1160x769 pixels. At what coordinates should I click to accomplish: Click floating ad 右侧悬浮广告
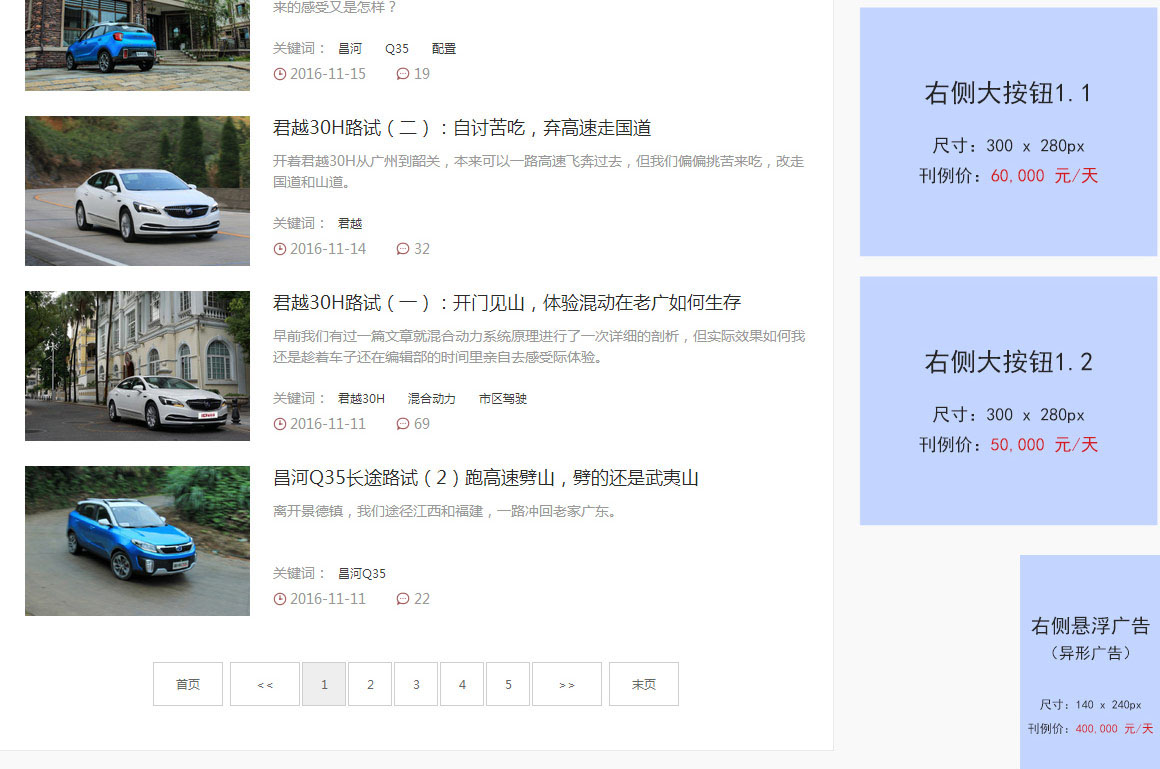(1090, 662)
